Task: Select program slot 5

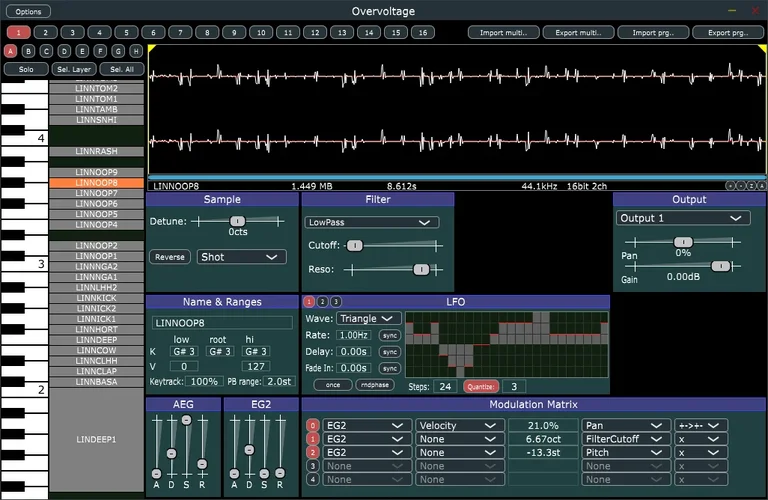Action: (126, 32)
